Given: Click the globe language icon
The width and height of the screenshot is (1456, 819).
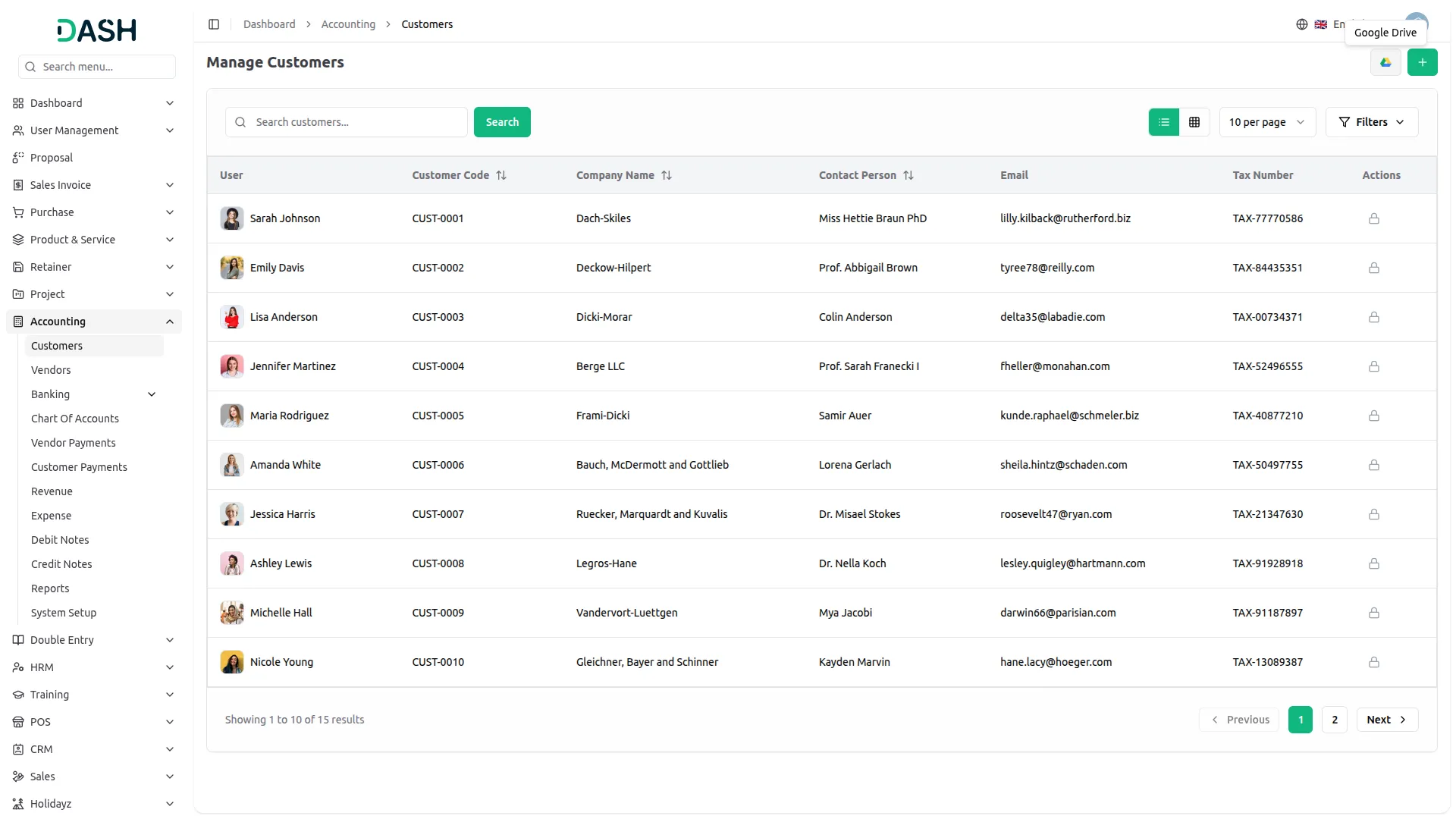Looking at the screenshot, I should pos(1301,24).
